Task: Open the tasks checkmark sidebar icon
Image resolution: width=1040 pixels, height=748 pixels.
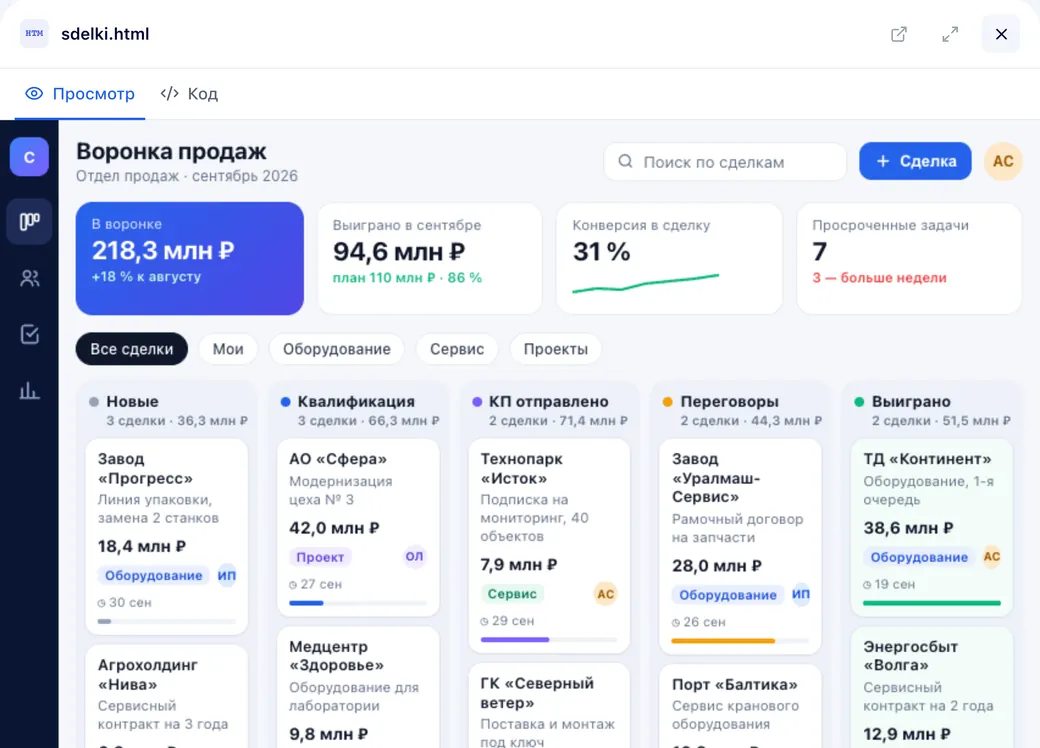Action: click(x=29, y=334)
